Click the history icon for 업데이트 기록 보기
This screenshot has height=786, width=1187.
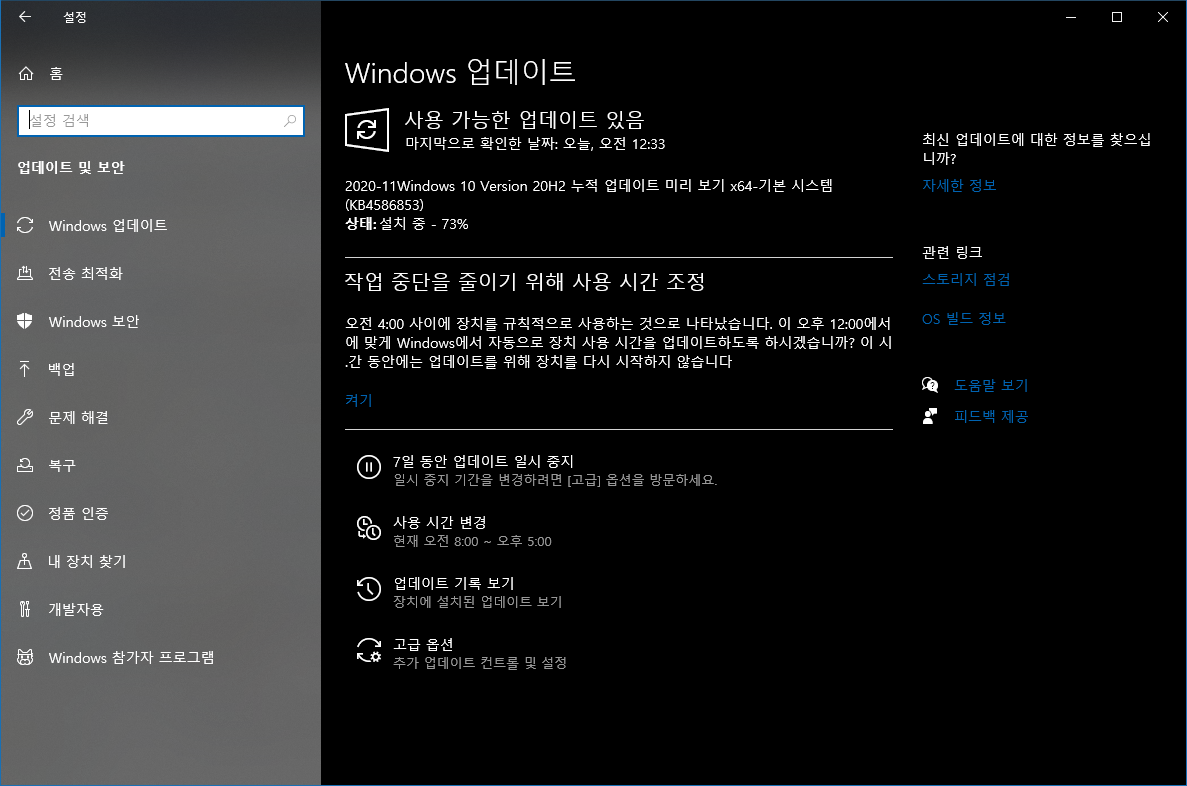(369, 588)
